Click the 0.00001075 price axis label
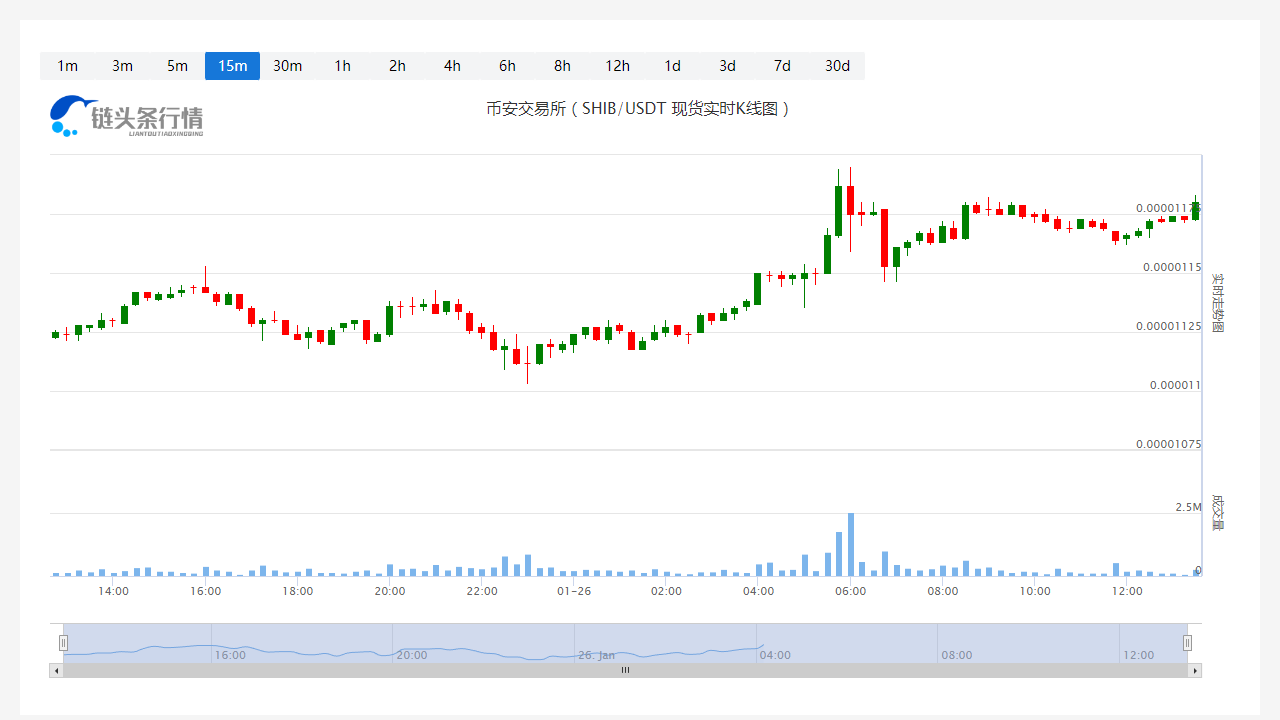This screenshot has width=1280, height=720. click(x=1169, y=444)
